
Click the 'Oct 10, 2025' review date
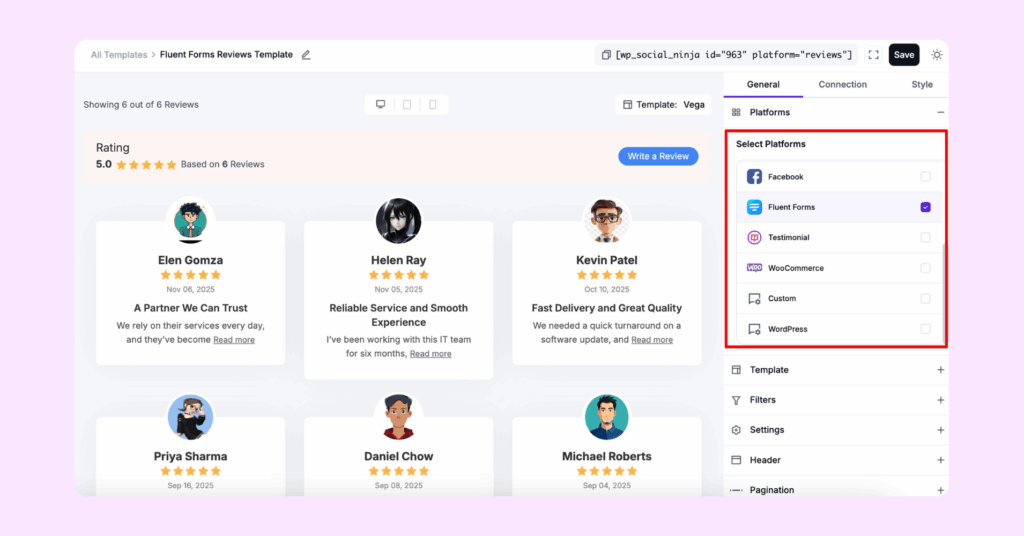(607, 289)
